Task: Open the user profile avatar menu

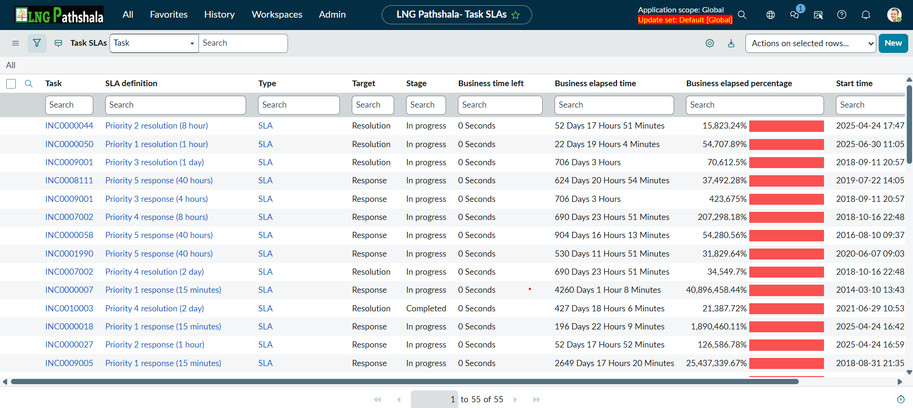Action: coord(894,15)
